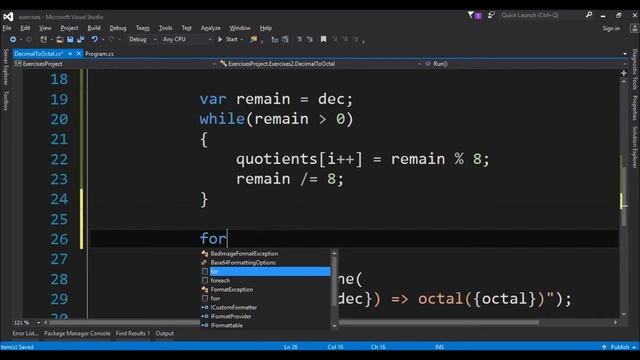
Task: Click the Find in Files toolbar icon
Action: point(254,40)
